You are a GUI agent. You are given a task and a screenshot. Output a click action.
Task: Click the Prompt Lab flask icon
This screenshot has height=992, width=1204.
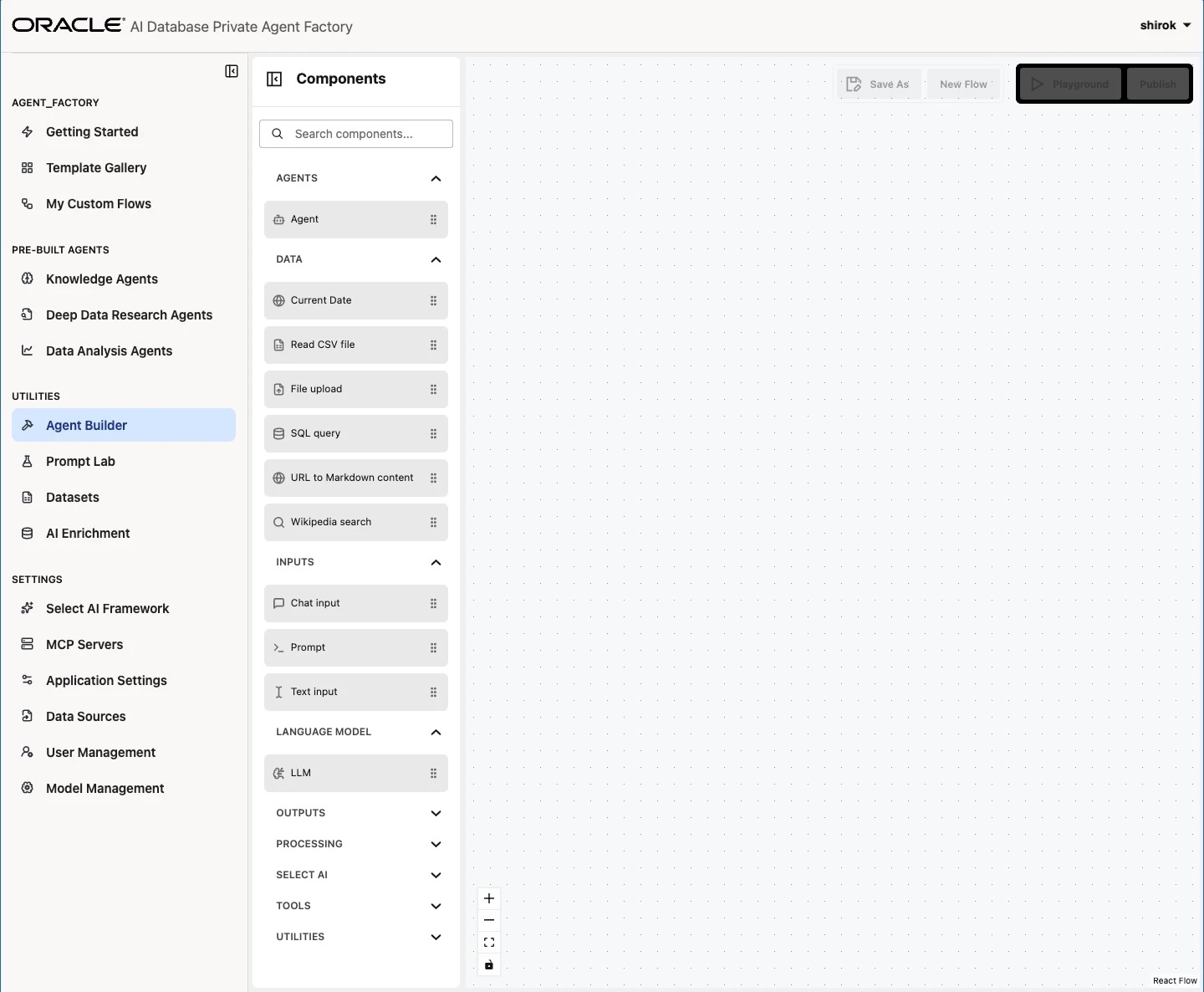pos(28,462)
